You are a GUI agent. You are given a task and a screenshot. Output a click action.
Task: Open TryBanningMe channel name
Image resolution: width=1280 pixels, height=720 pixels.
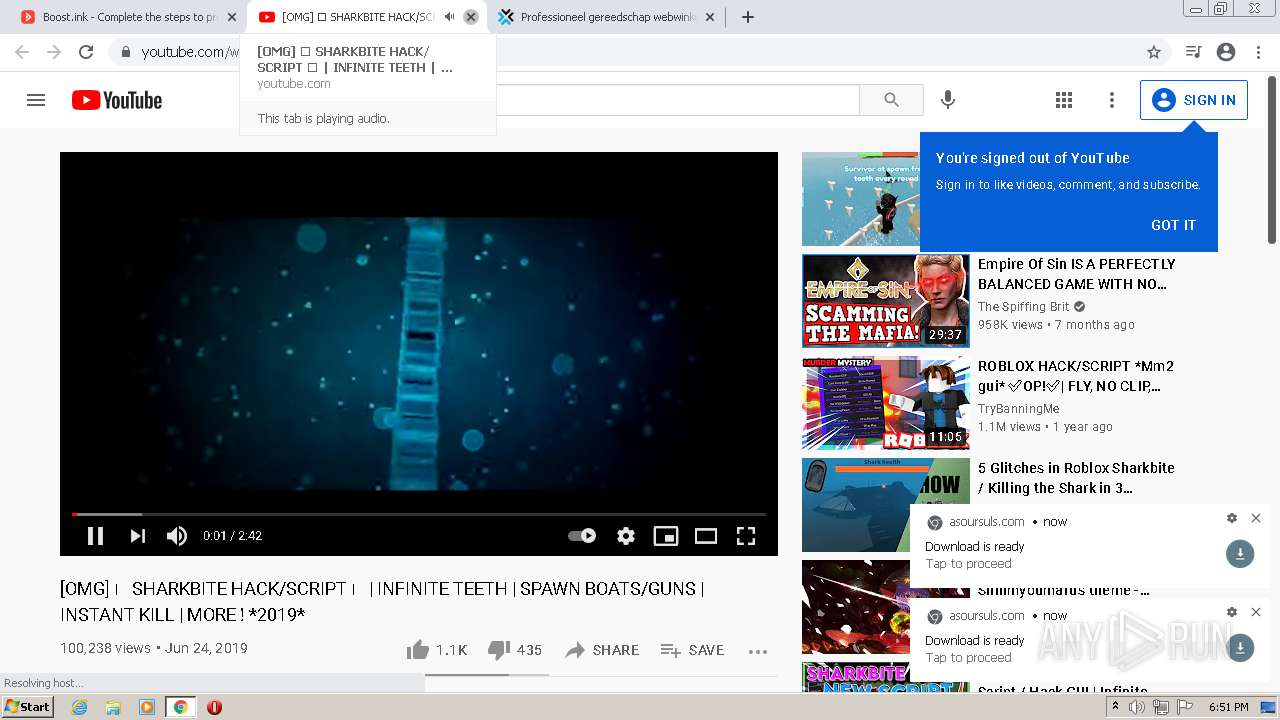point(1019,409)
